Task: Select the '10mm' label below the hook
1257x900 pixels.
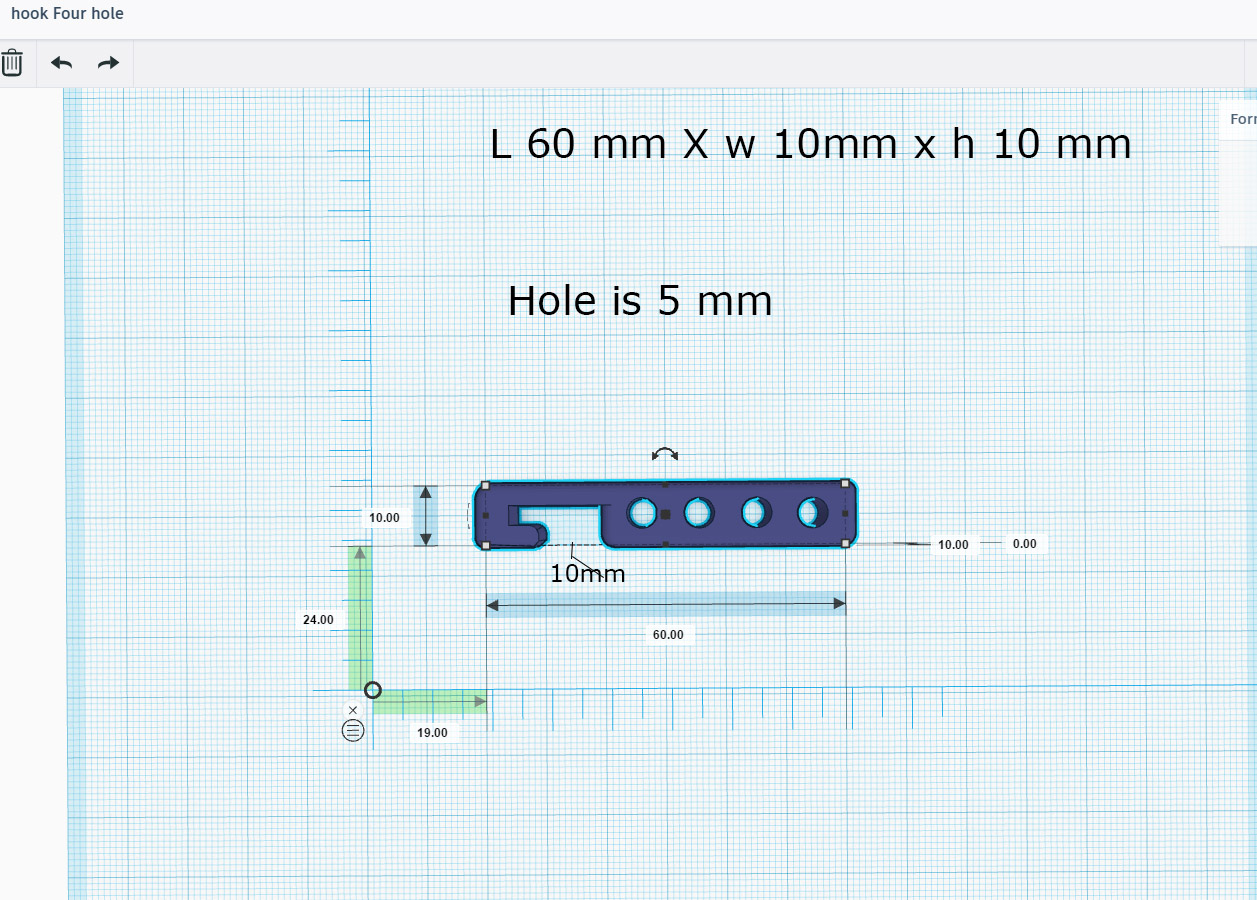Action: (x=588, y=573)
